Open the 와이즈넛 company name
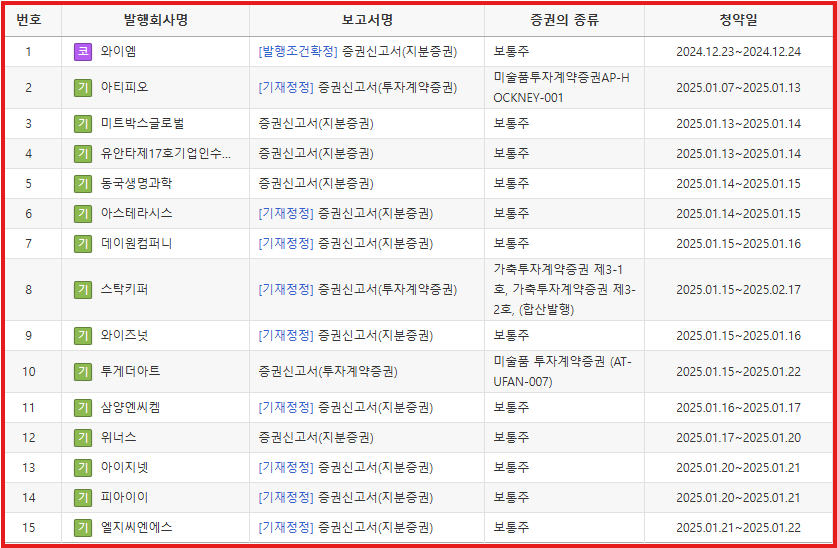Image resolution: width=837 pixels, height=548 pixels. (x=124, y=336)
